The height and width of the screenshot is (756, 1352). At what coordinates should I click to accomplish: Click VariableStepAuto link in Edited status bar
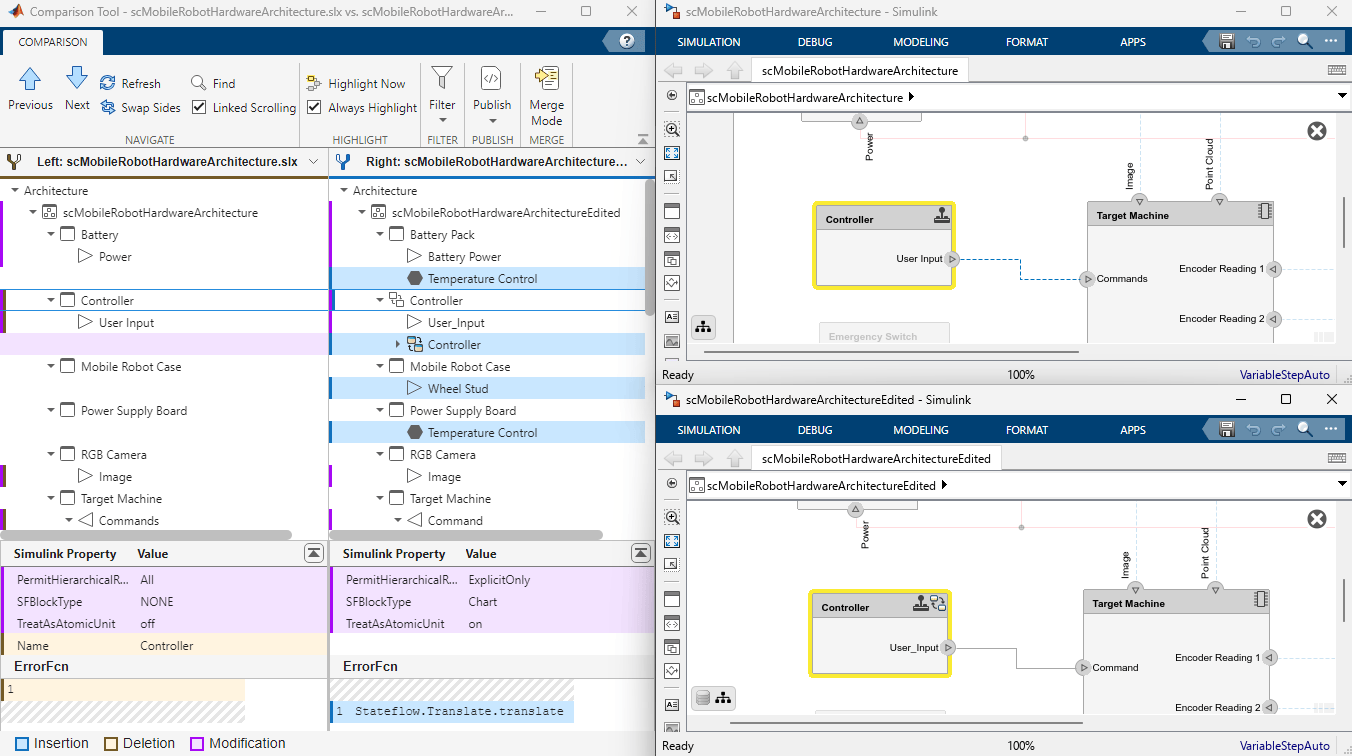click(x=1285, y=746)
